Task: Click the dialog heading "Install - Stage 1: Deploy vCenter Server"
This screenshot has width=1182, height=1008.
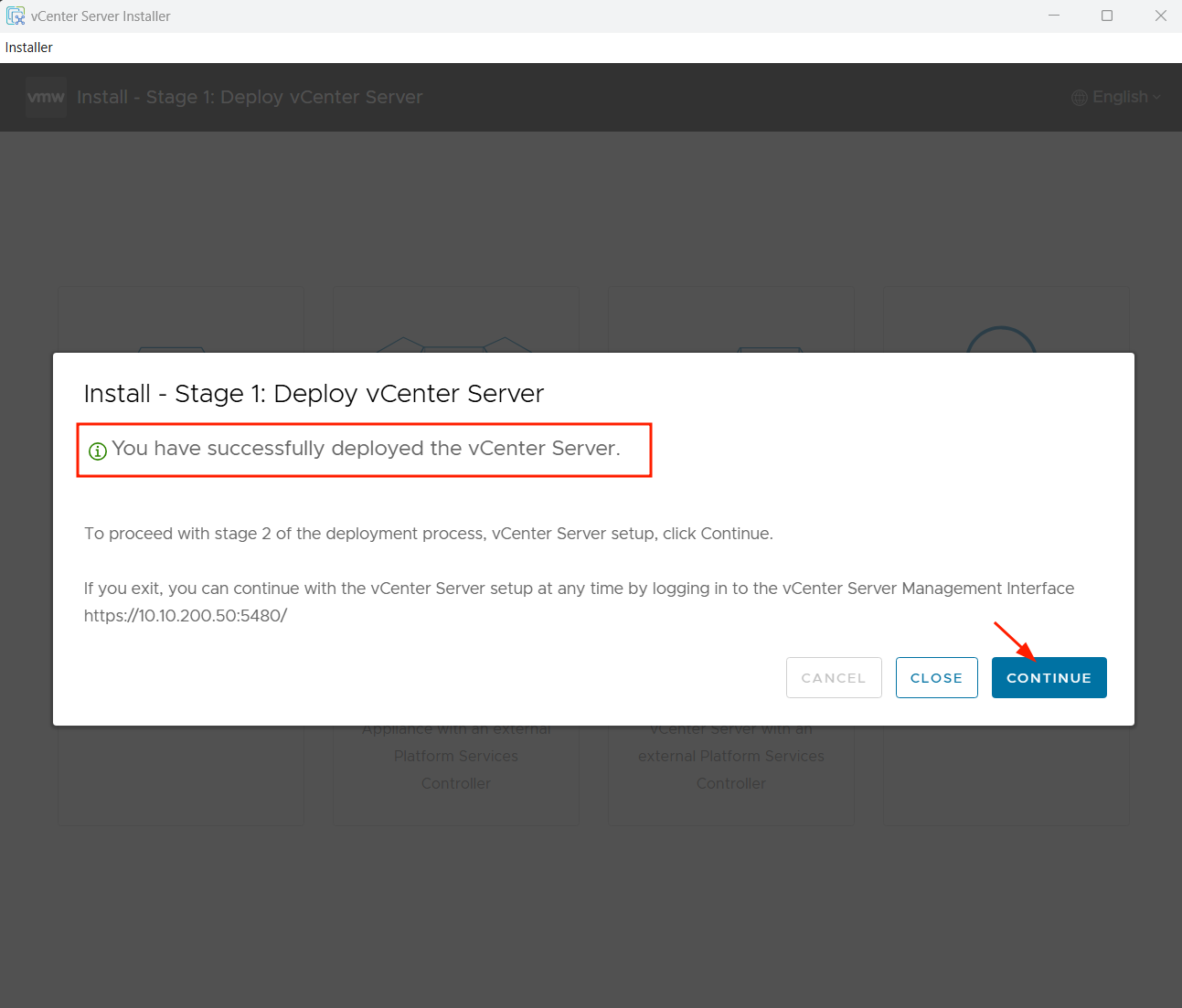Action: click(314, 393)
